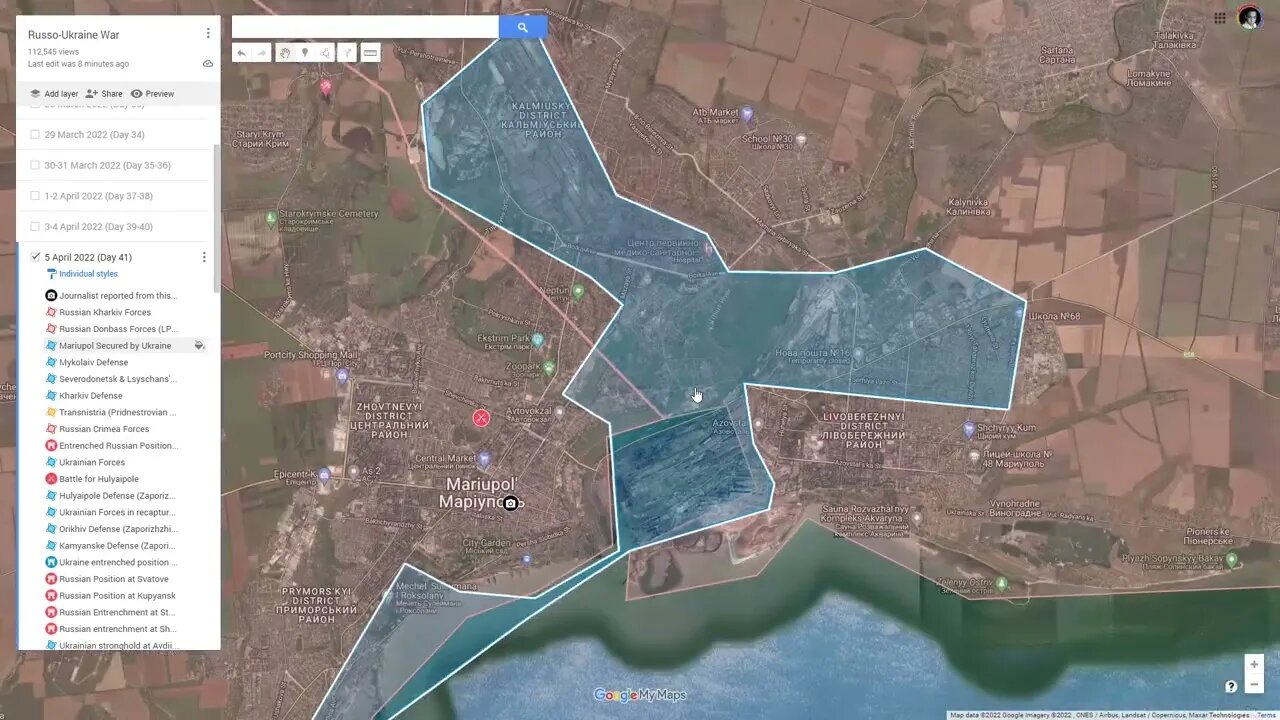The height and width of the screenshot is (720, 1280).
Task: Click the pink marker near Staryi Krym
Action: pyautogui.click(x=325, y=87)
